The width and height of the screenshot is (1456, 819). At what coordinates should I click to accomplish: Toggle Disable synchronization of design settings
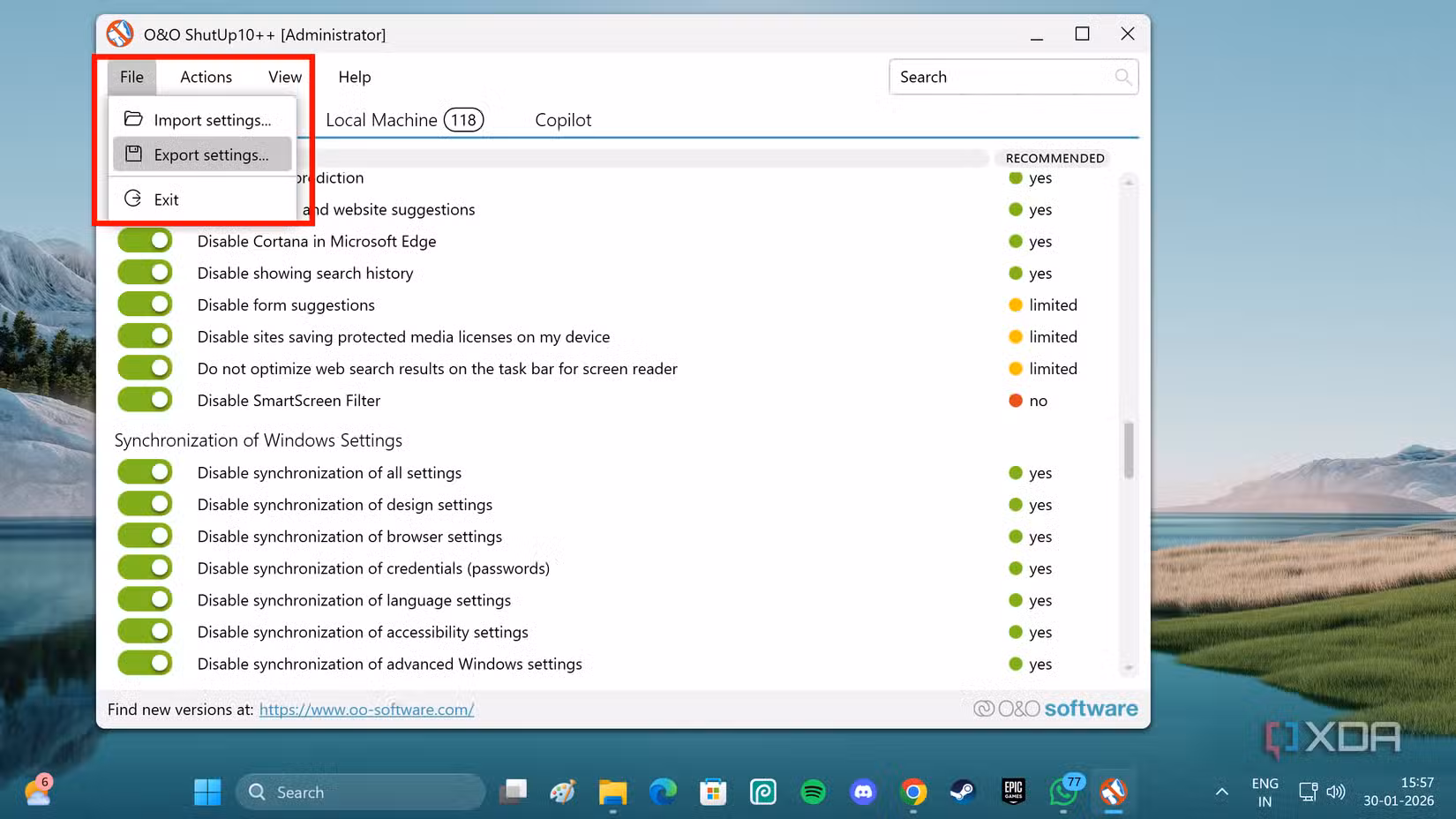click(146, 503)
